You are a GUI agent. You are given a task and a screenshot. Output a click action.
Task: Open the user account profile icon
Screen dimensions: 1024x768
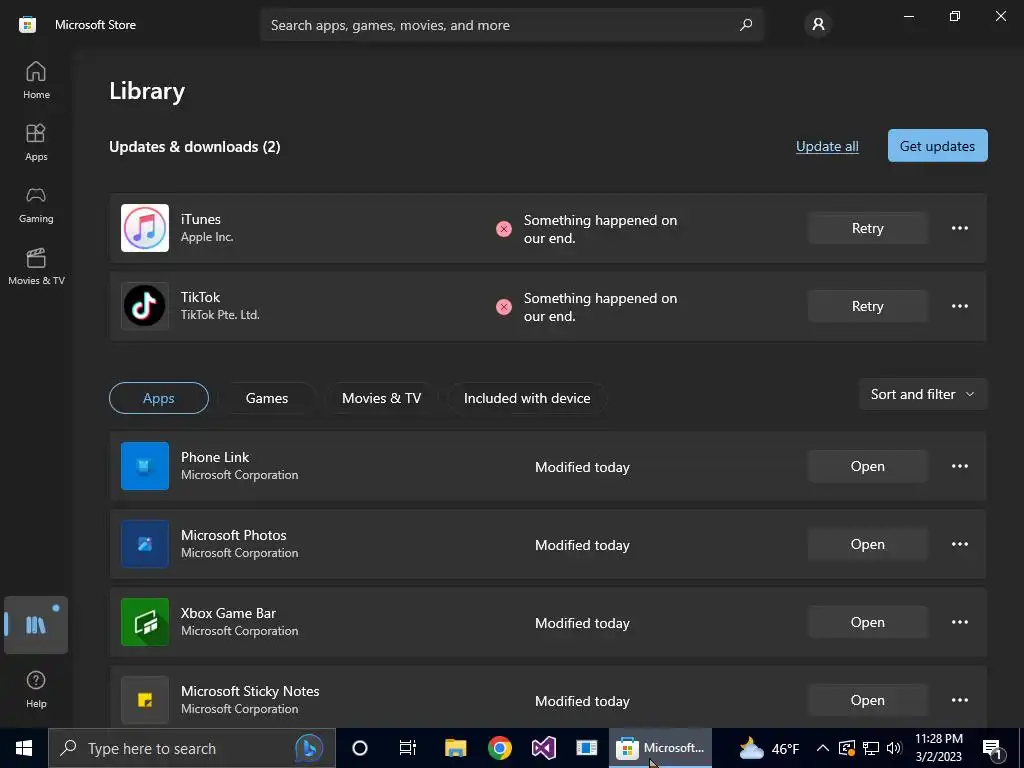pyautogui.click(x=818, y=25)
